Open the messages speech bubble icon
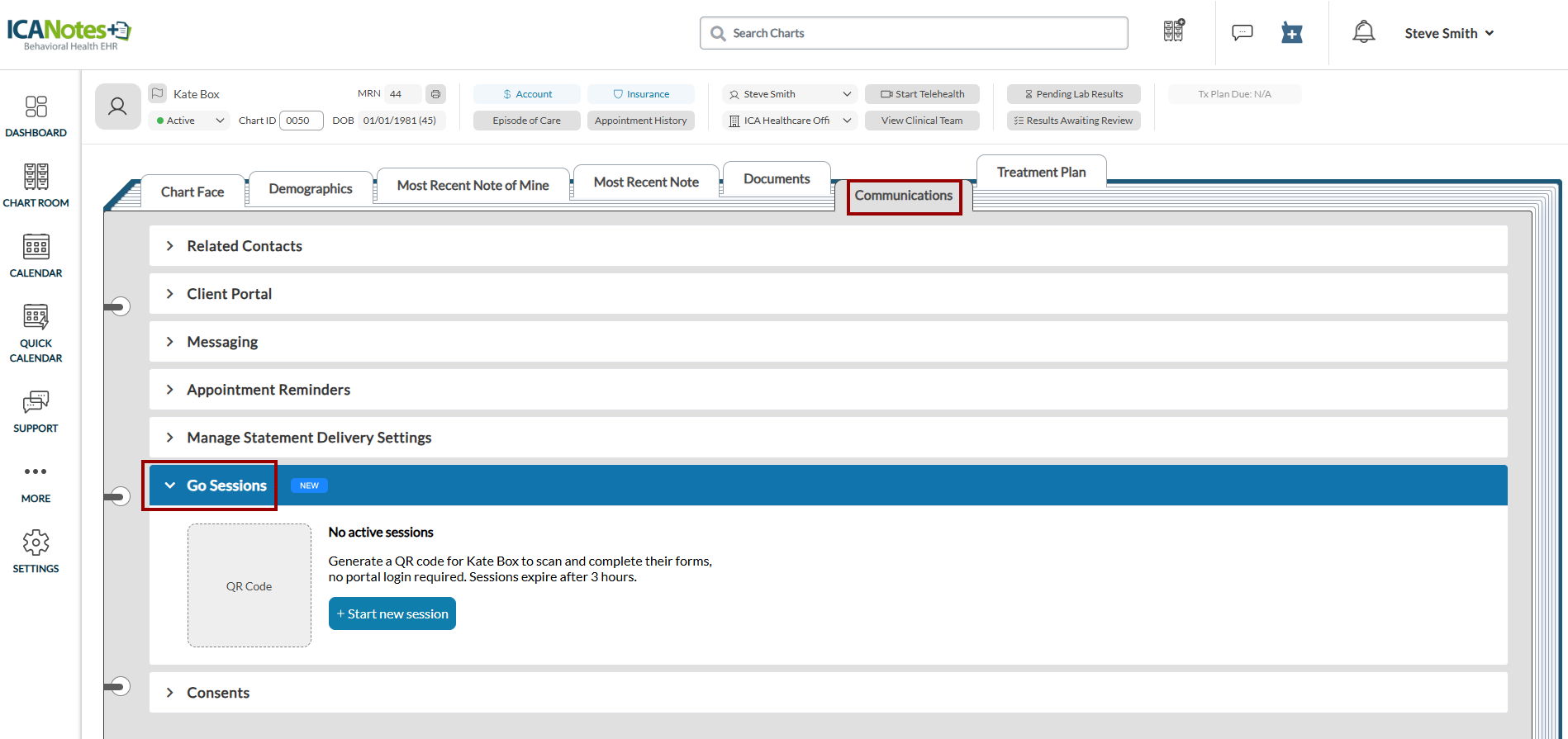Screen dimensions: 1568x739 coord(1242,32)
